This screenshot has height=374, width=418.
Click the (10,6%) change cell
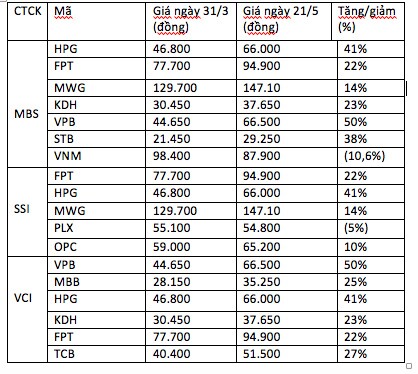(371, 157)
